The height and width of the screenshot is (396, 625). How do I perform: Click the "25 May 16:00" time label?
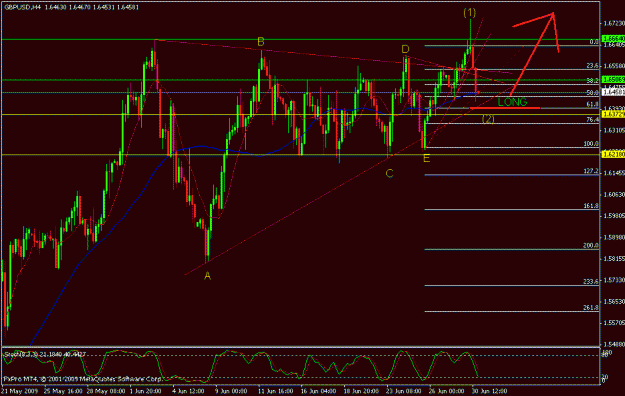(x=63, y=391)
